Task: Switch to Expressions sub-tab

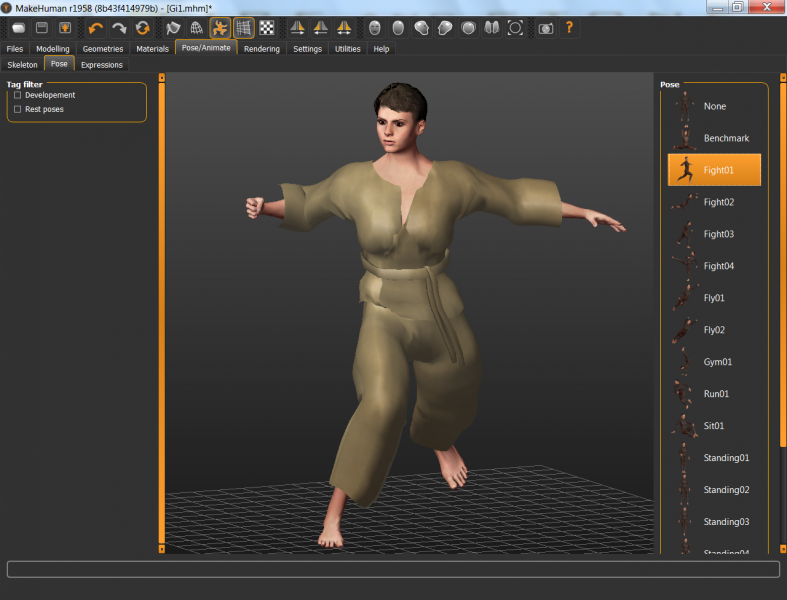Action: pyautogui.click(x=102, y=65)
